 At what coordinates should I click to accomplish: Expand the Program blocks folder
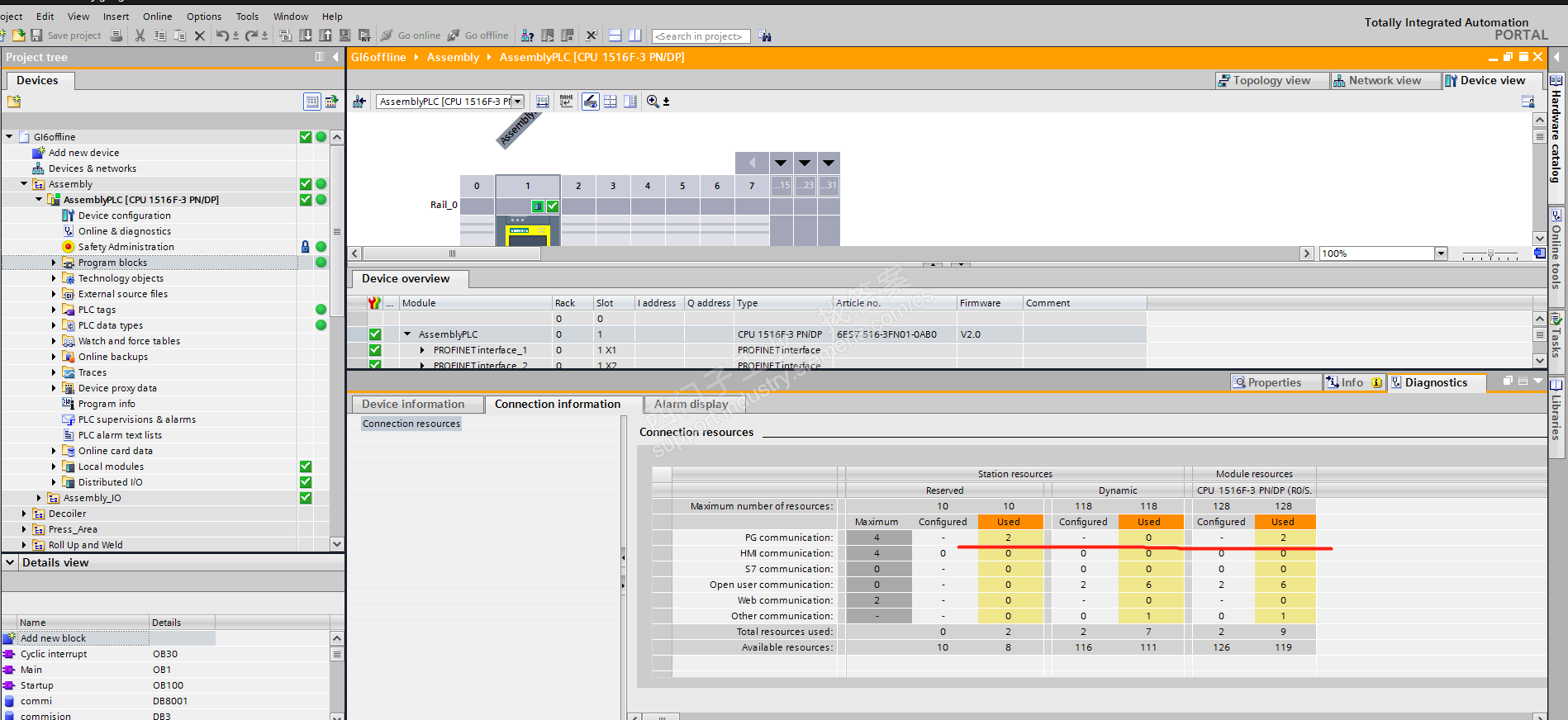tap(55, 263)
